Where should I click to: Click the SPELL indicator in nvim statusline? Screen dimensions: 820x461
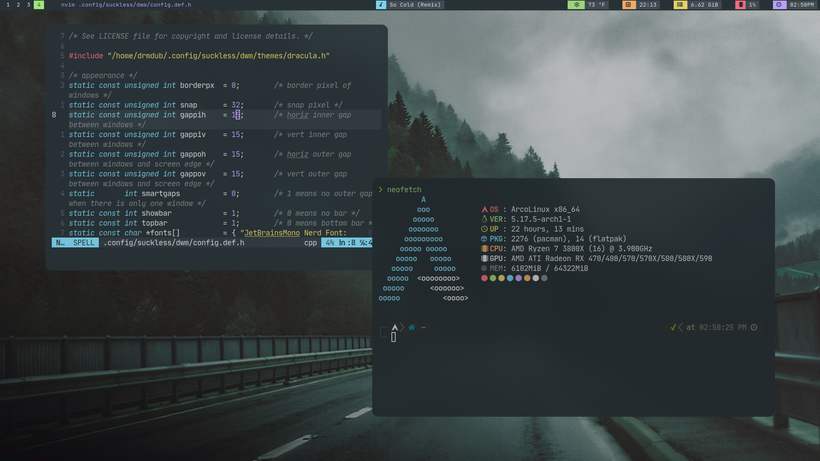click(x=84, y=243)
